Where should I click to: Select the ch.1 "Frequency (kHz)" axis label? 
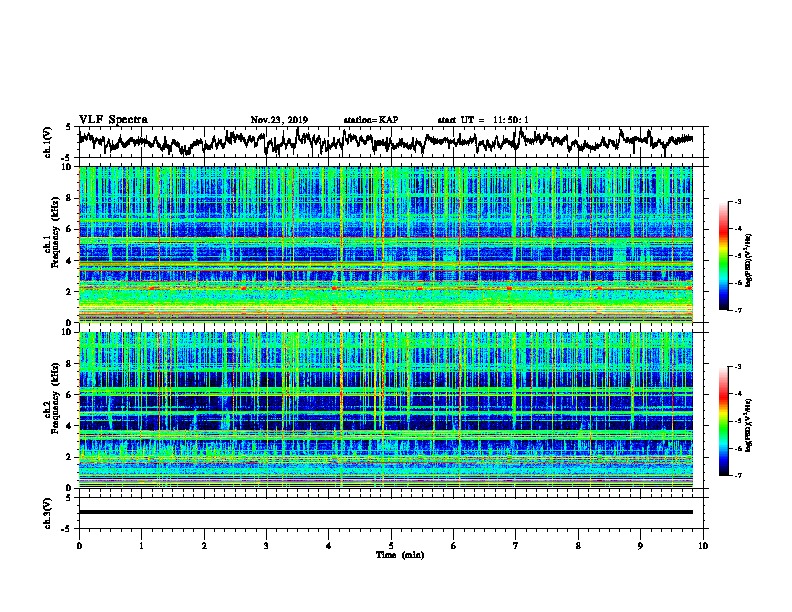coord(55,233)
